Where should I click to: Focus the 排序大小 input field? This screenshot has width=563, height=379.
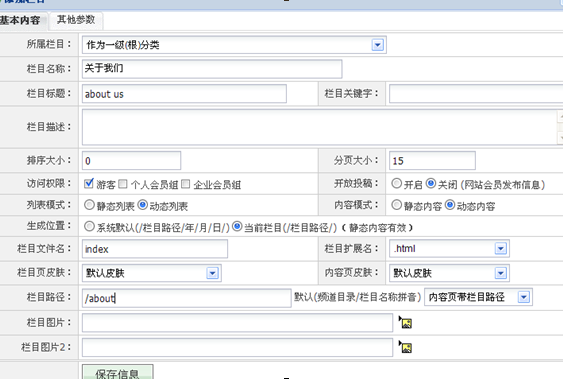131,160
